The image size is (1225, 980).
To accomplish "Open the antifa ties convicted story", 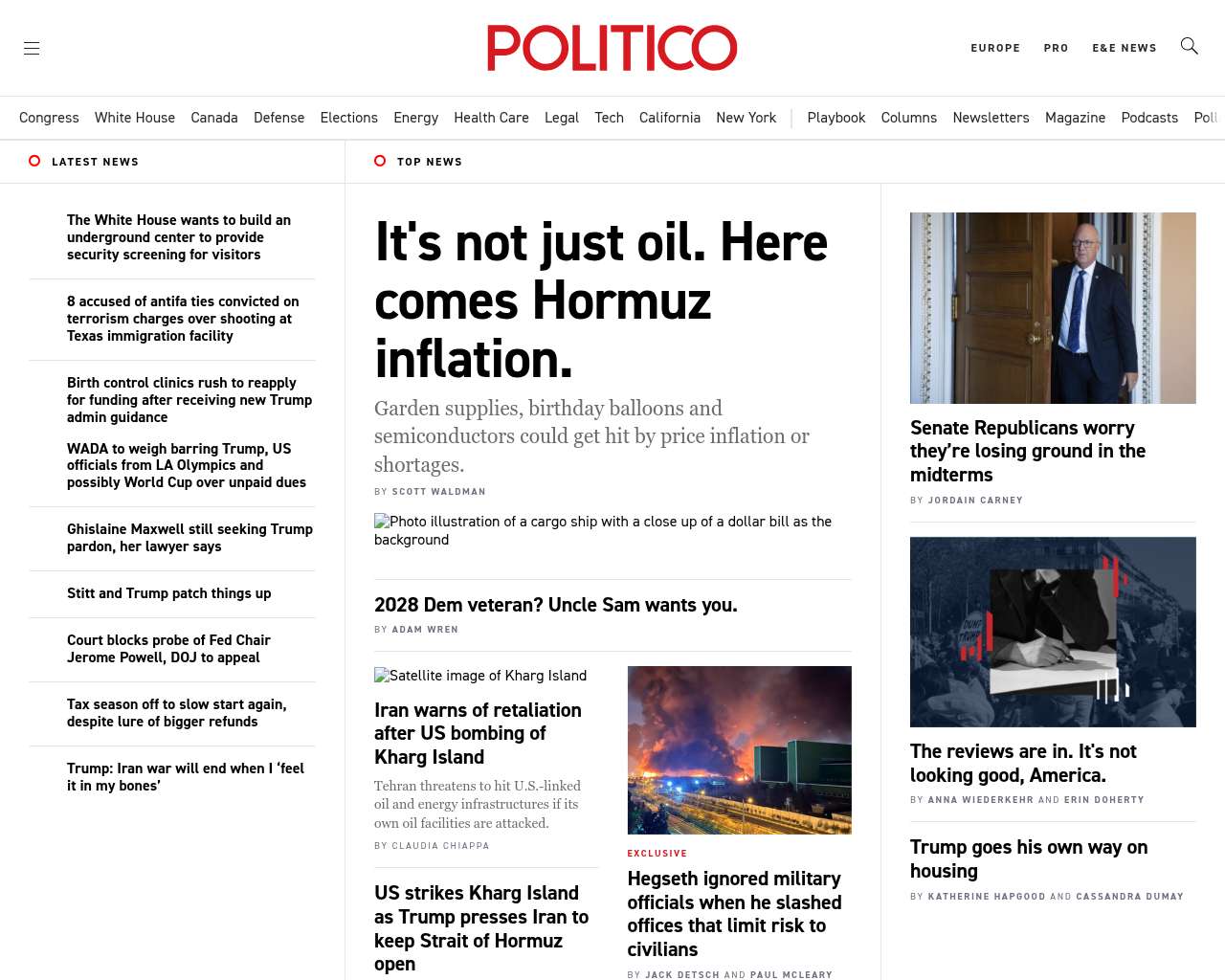I will coord(183,319).
